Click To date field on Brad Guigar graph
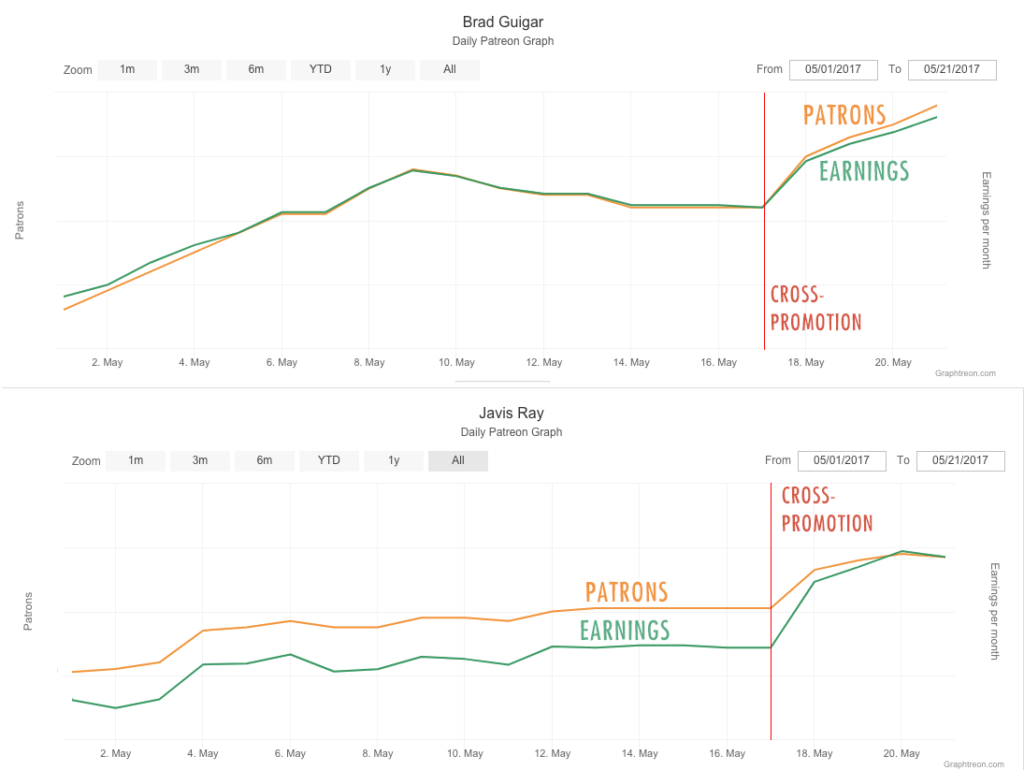 coord(953,70)
